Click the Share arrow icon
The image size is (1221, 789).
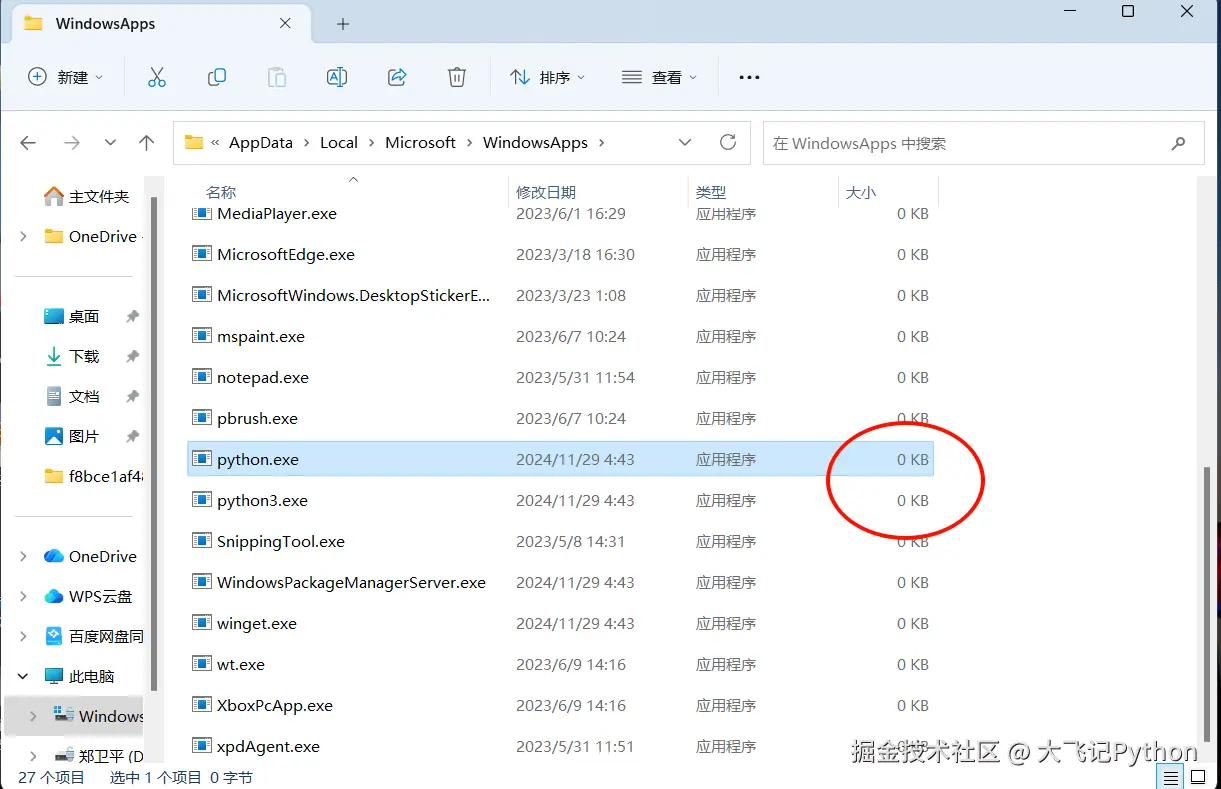pyautogui.click(x=397, y=77)
